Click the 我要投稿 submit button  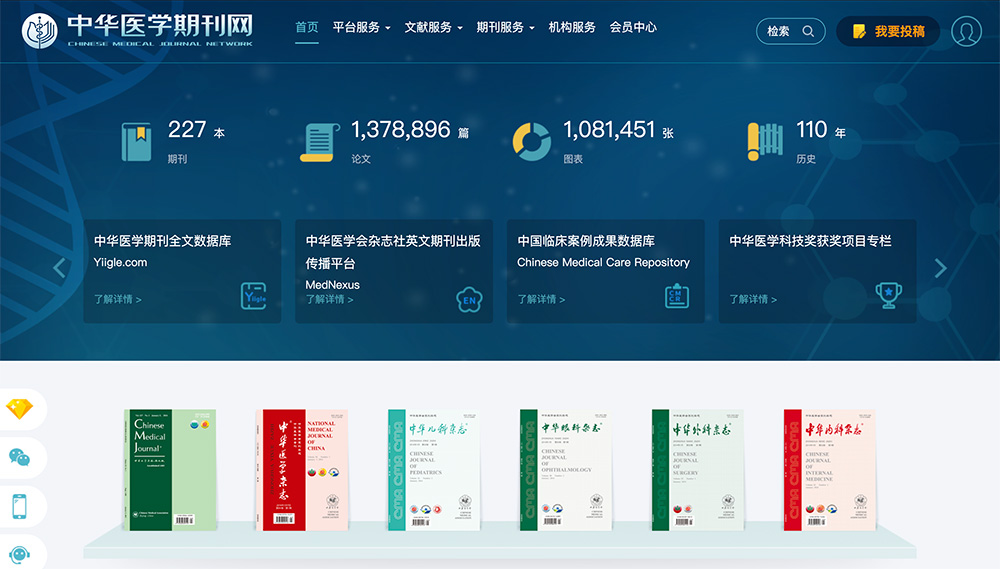[x=888, y=31]
